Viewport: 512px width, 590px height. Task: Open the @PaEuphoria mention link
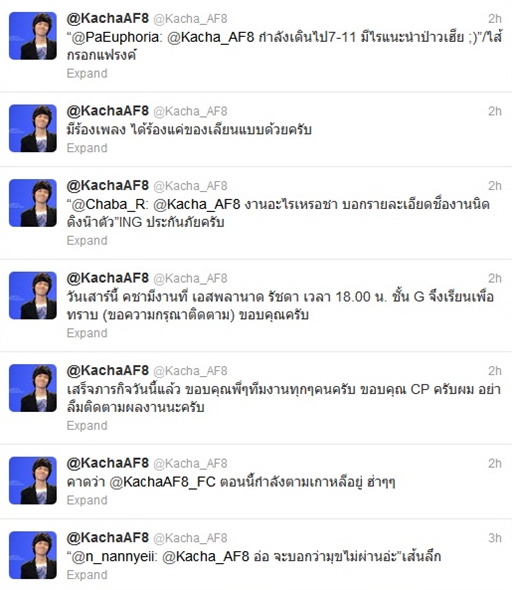pos(116,37)
